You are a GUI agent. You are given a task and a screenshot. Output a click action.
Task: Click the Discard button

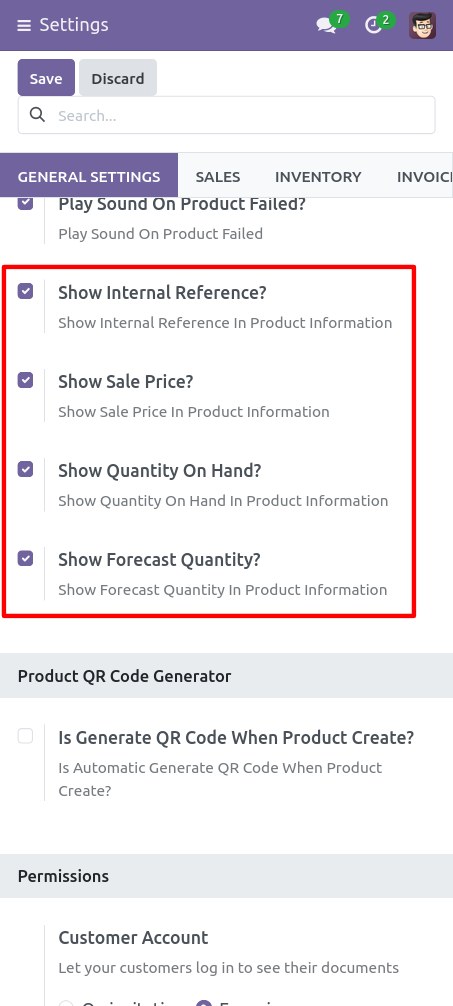click(117, 78)
